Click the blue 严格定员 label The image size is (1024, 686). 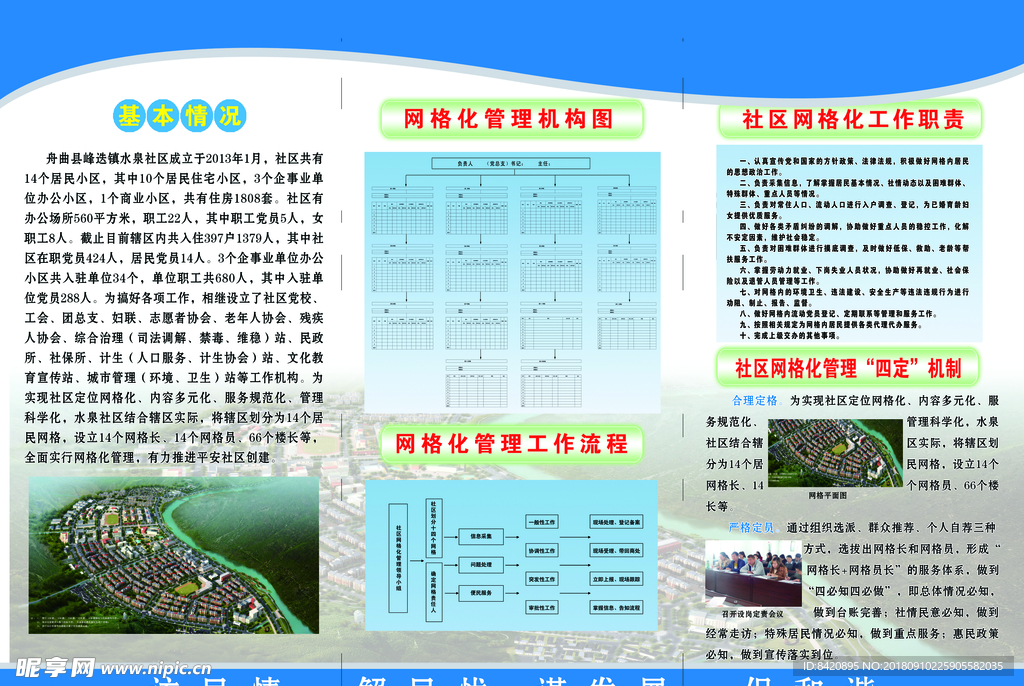pos(751,527)
